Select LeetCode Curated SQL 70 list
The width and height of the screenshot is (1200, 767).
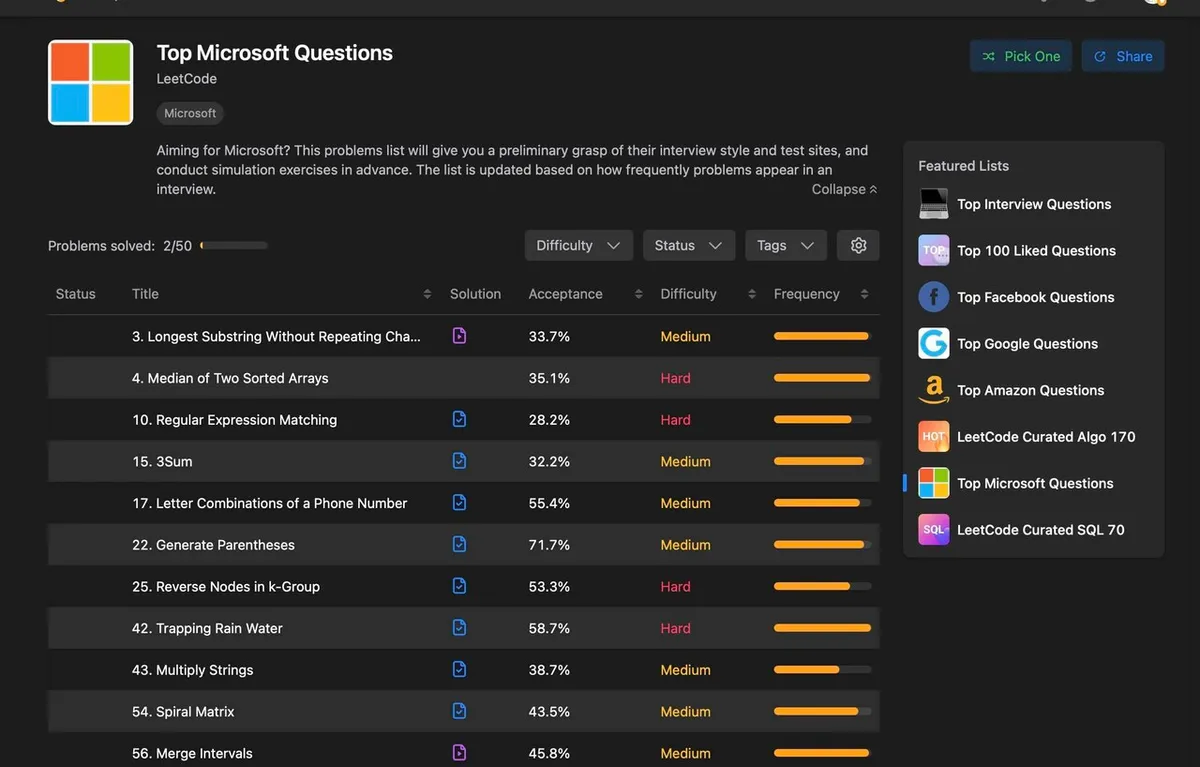point(1040,530)
